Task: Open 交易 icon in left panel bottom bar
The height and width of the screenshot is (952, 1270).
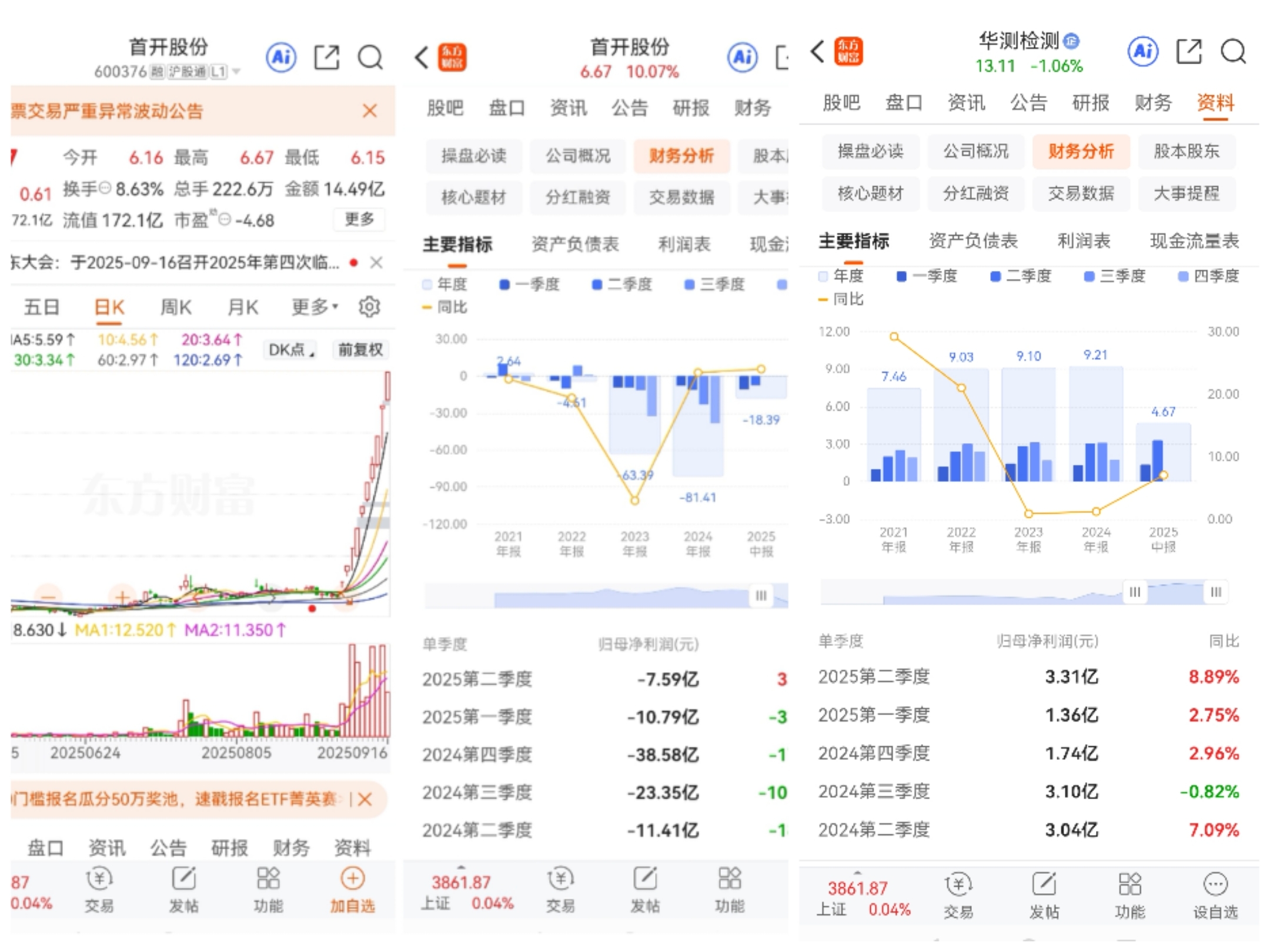Action: 99,890
